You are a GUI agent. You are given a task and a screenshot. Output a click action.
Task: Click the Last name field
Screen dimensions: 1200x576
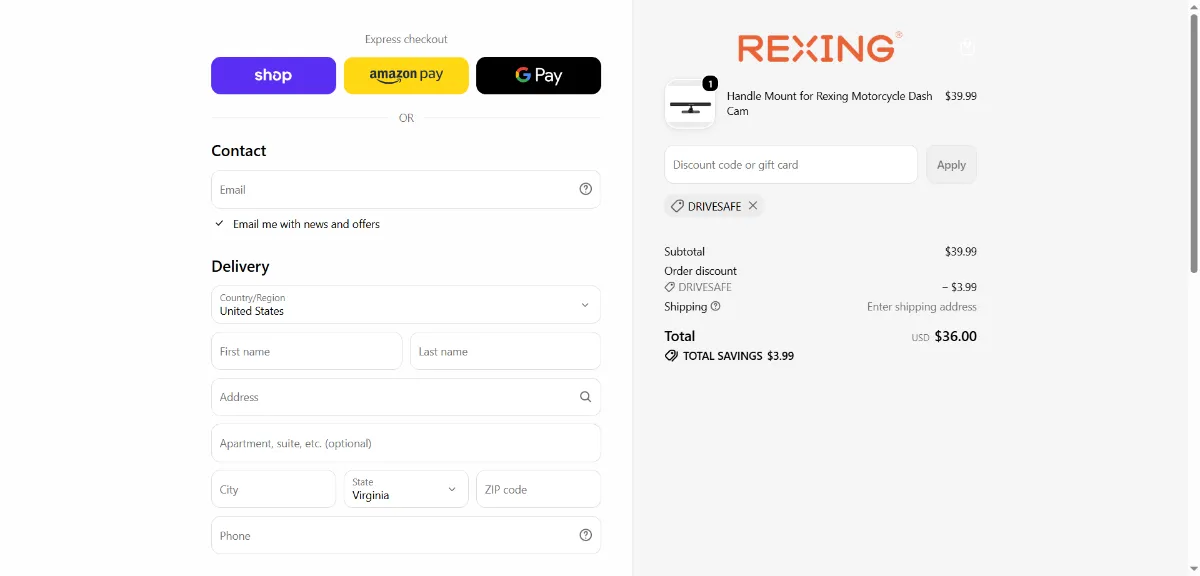[x=505, y=351]
